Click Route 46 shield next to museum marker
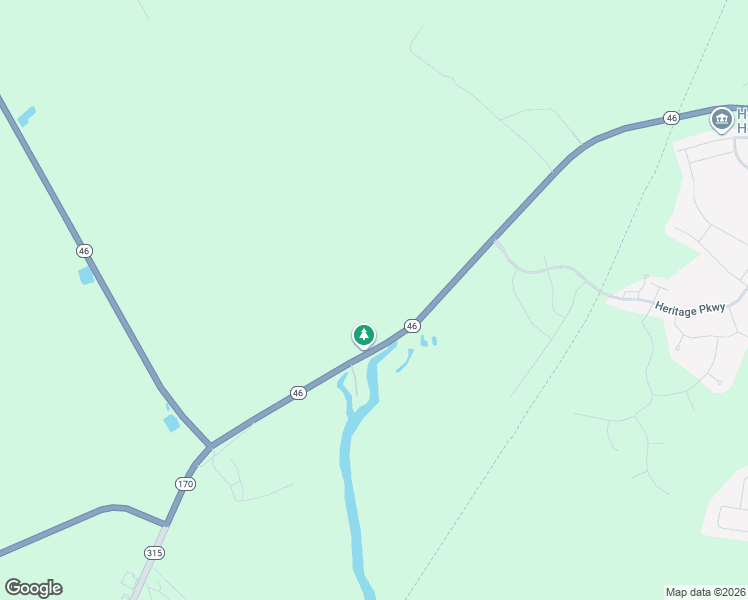The width and height of the screenshot is (748, 600). point(671,118)
